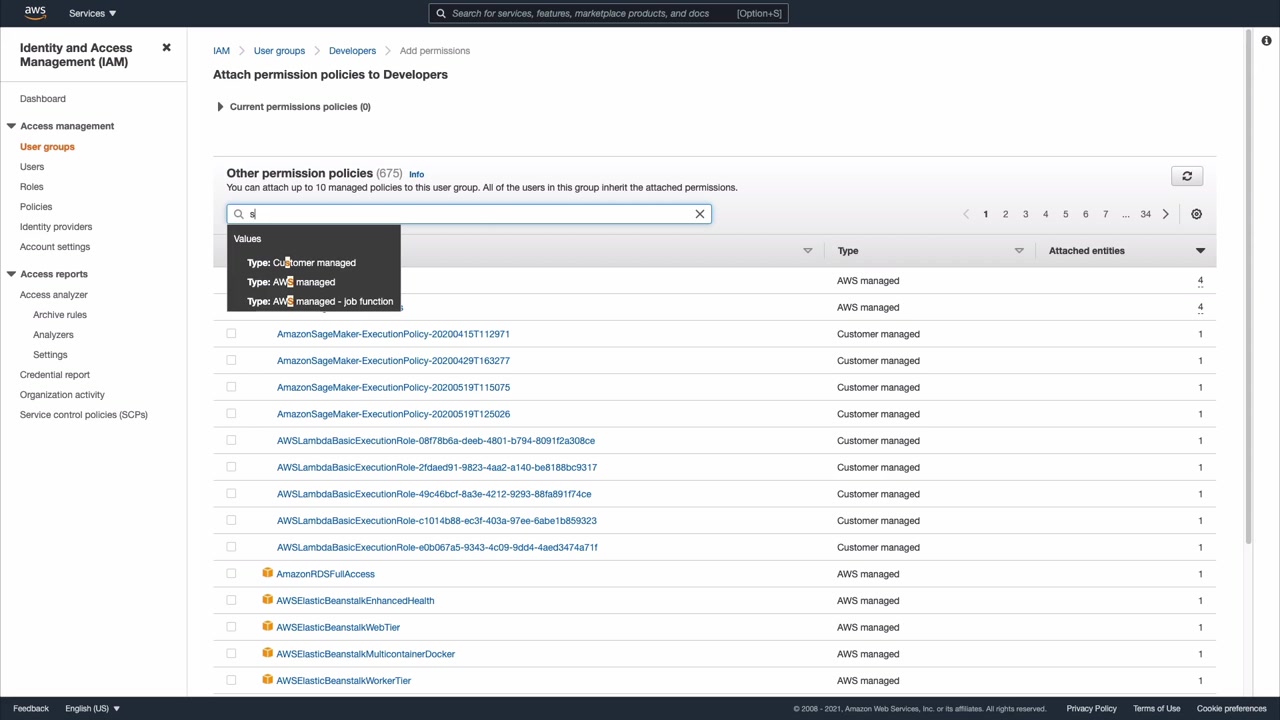
Task: Go to next page of policies
Action: [x=1166, y=214]
